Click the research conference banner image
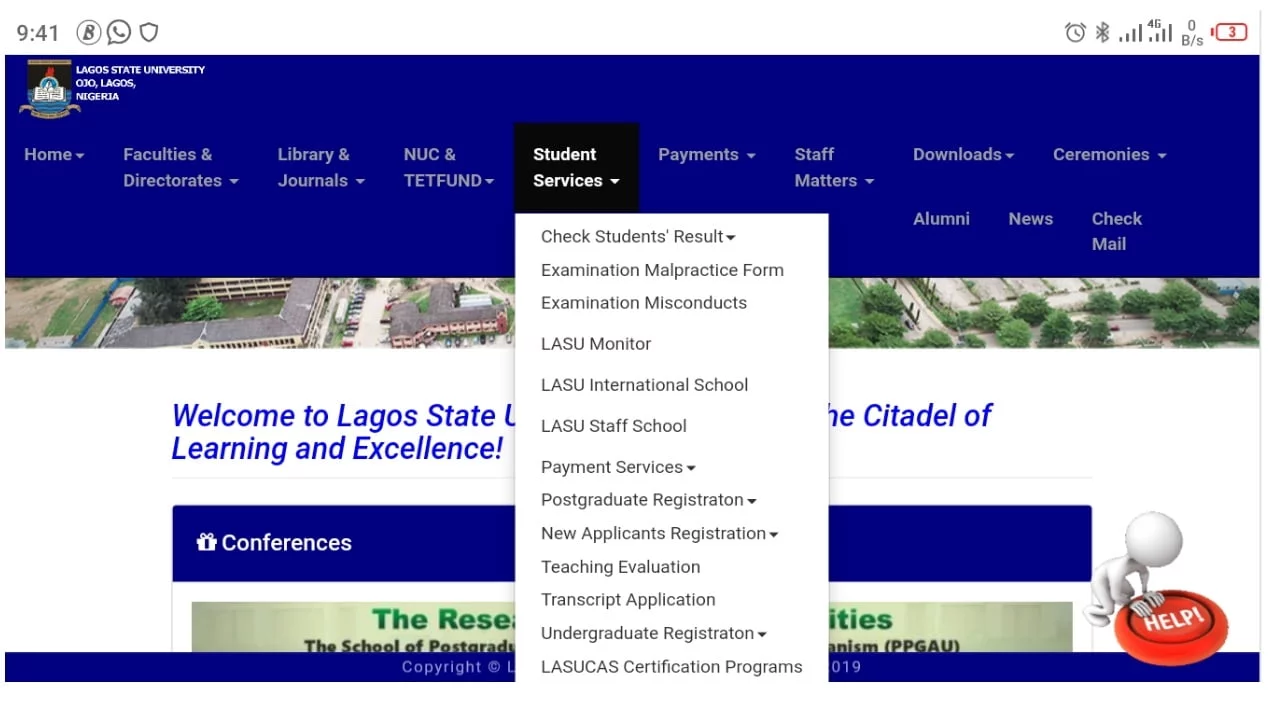 pos(350,627)
